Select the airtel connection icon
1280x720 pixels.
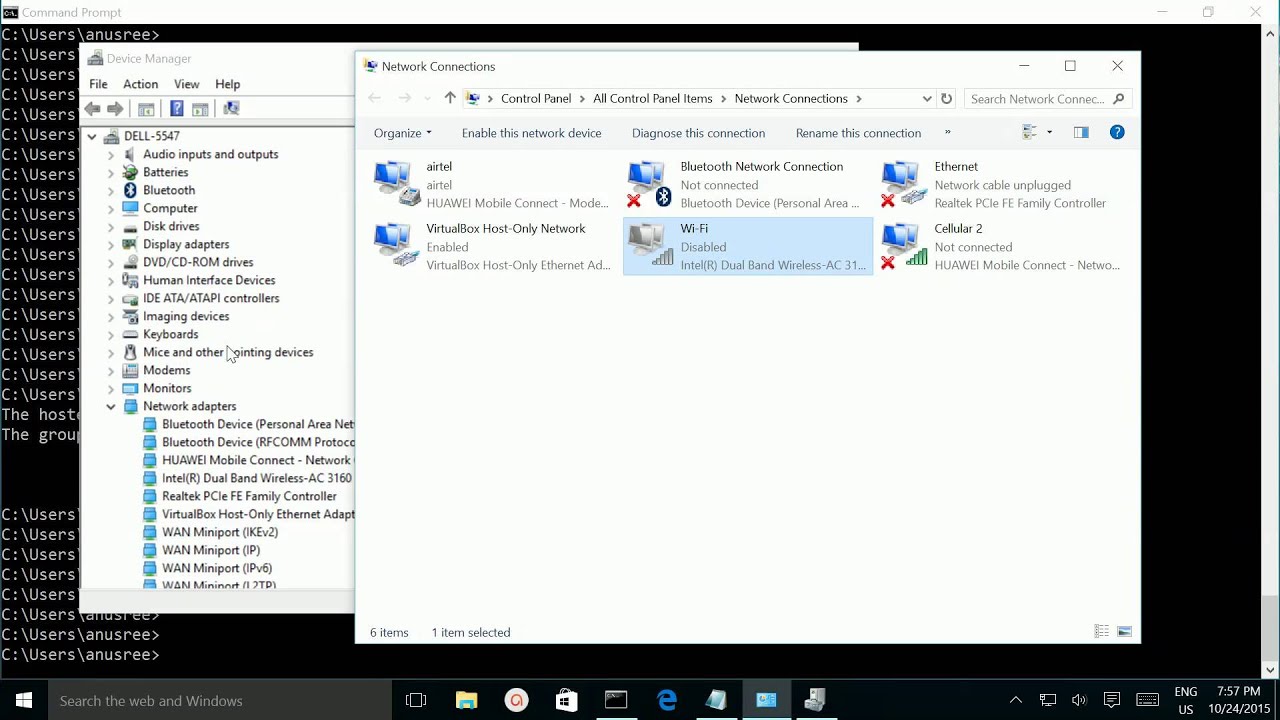(397, 184)
